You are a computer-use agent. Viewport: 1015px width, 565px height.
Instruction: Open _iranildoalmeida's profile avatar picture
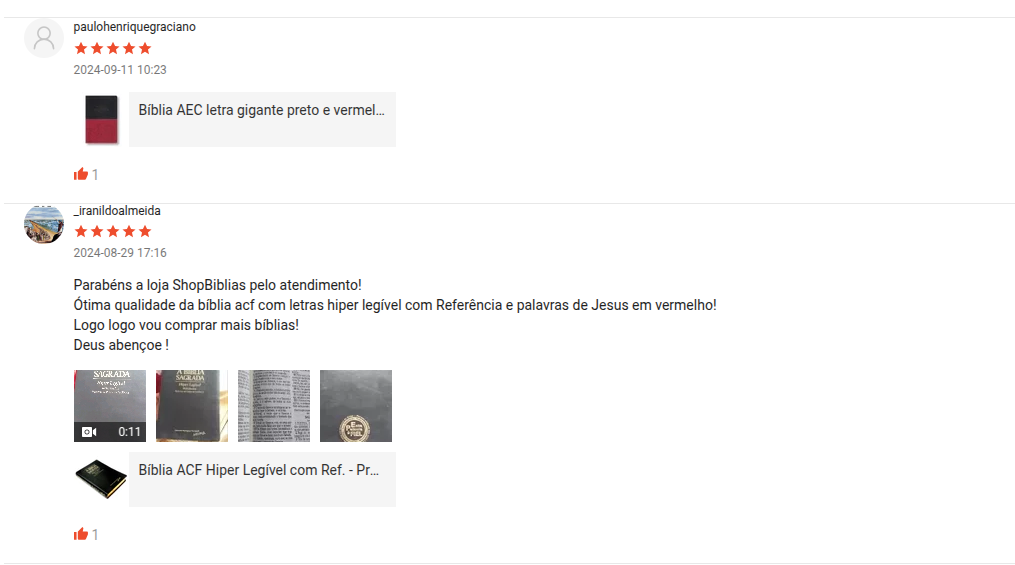coord(44,224)
